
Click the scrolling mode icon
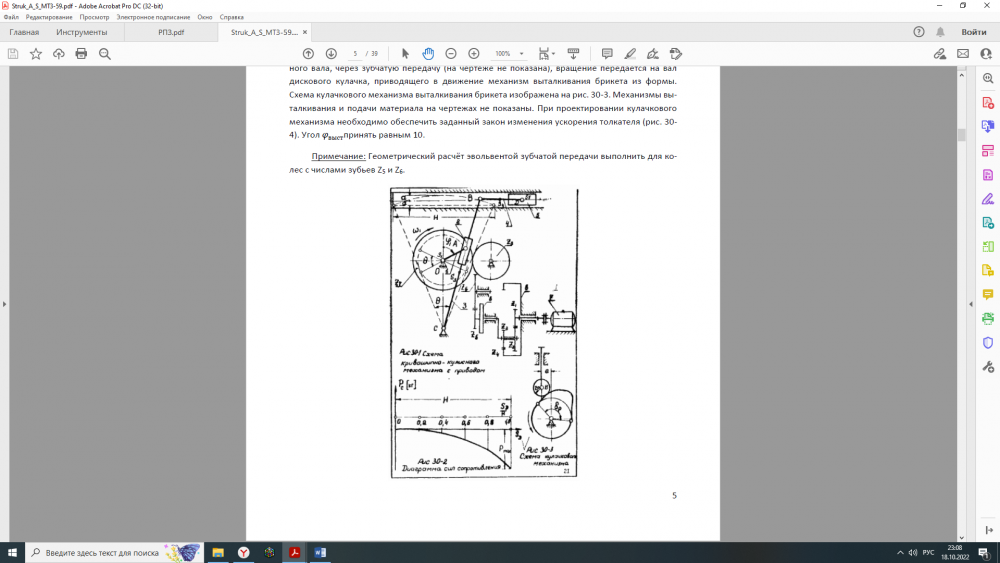tap(573, 54)
